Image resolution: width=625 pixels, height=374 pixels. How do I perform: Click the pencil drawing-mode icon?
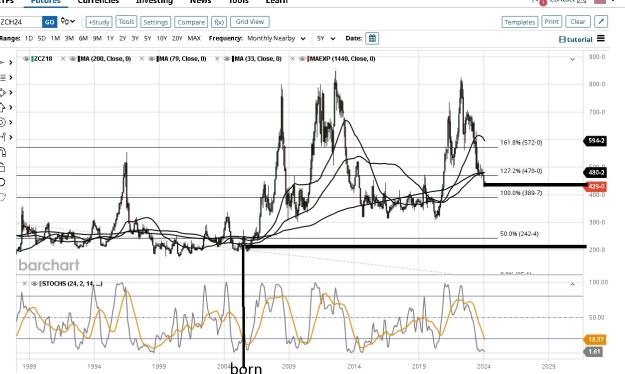coord(601,22)
